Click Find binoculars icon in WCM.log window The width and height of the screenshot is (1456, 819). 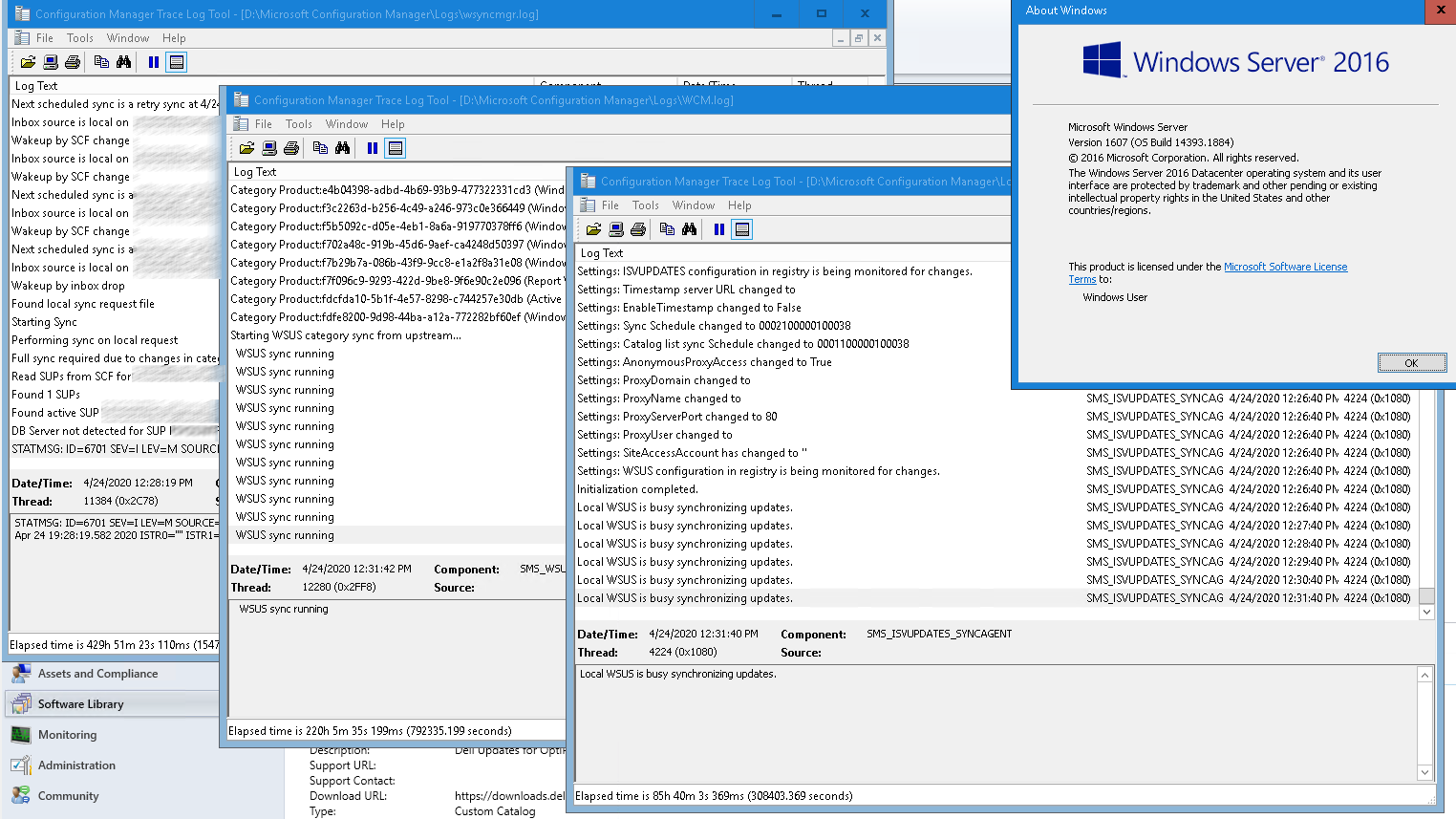click(x=342, y=148)
